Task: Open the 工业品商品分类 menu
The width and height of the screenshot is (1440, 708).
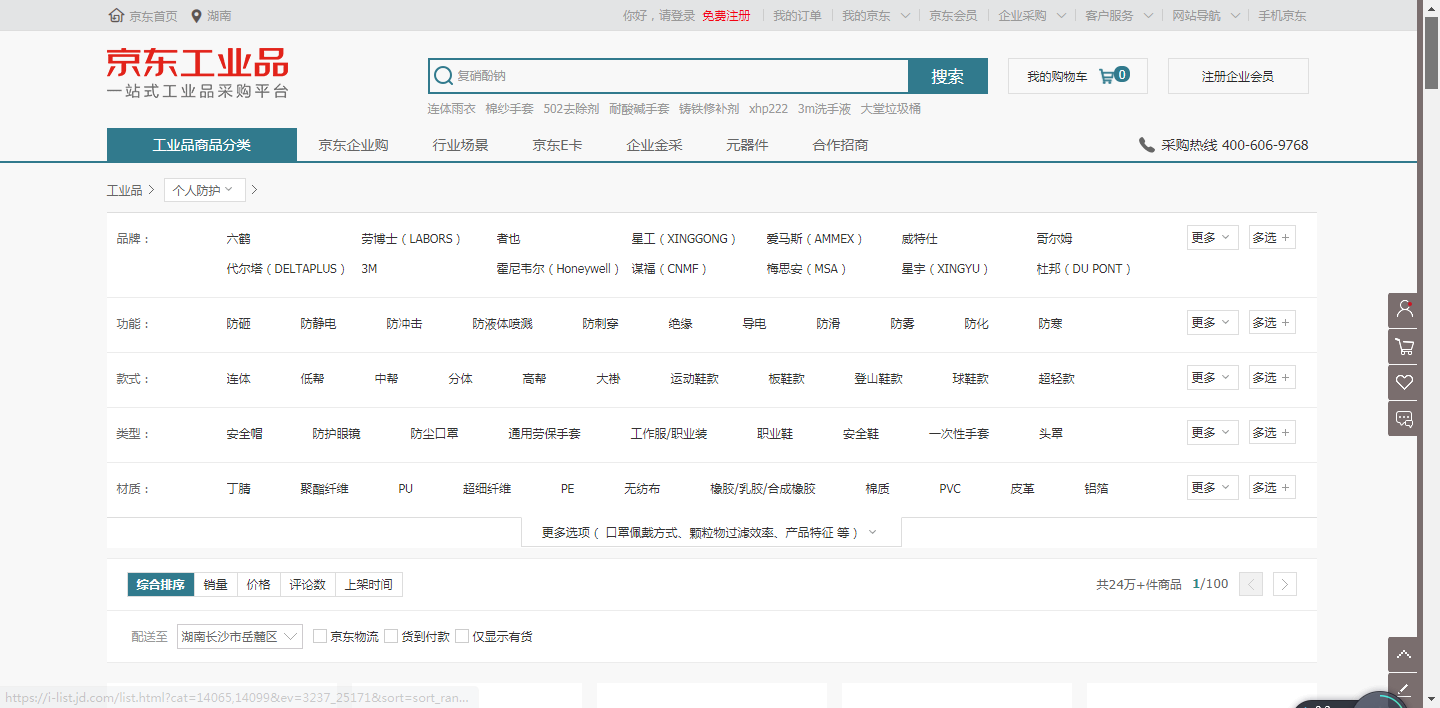Action: click(x=202, y=145)
